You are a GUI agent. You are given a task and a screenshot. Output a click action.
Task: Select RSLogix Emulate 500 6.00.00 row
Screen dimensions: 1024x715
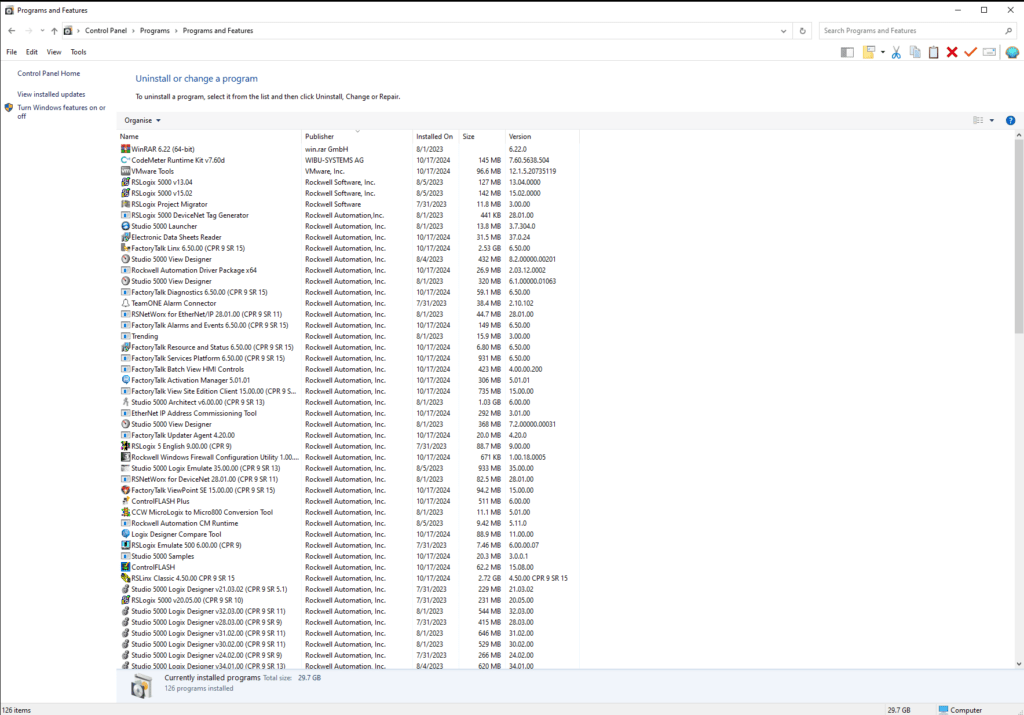(x=348, y=545)
